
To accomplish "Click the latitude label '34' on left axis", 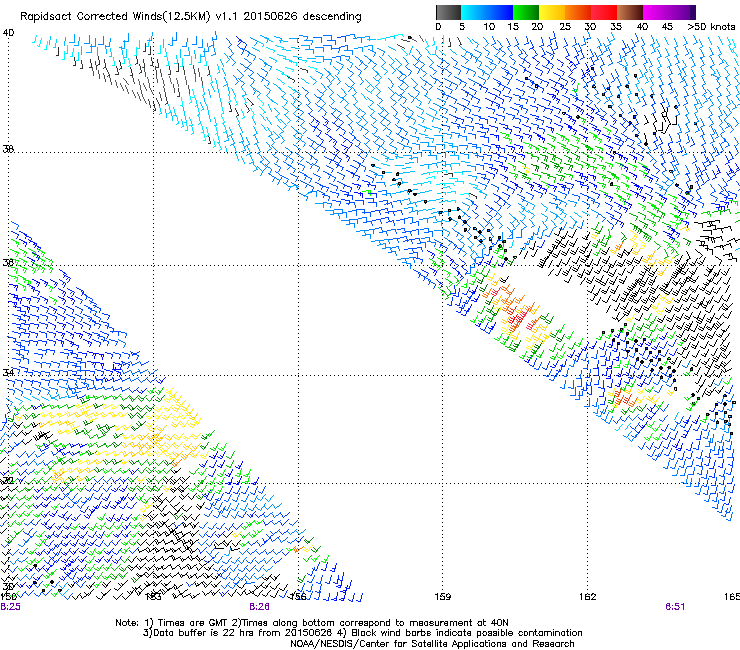I will 8,372.
